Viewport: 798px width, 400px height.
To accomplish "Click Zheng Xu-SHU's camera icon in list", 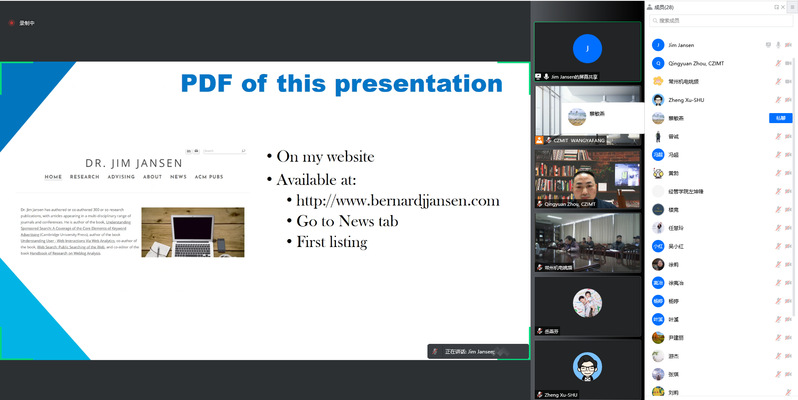I will pos(789,100).
